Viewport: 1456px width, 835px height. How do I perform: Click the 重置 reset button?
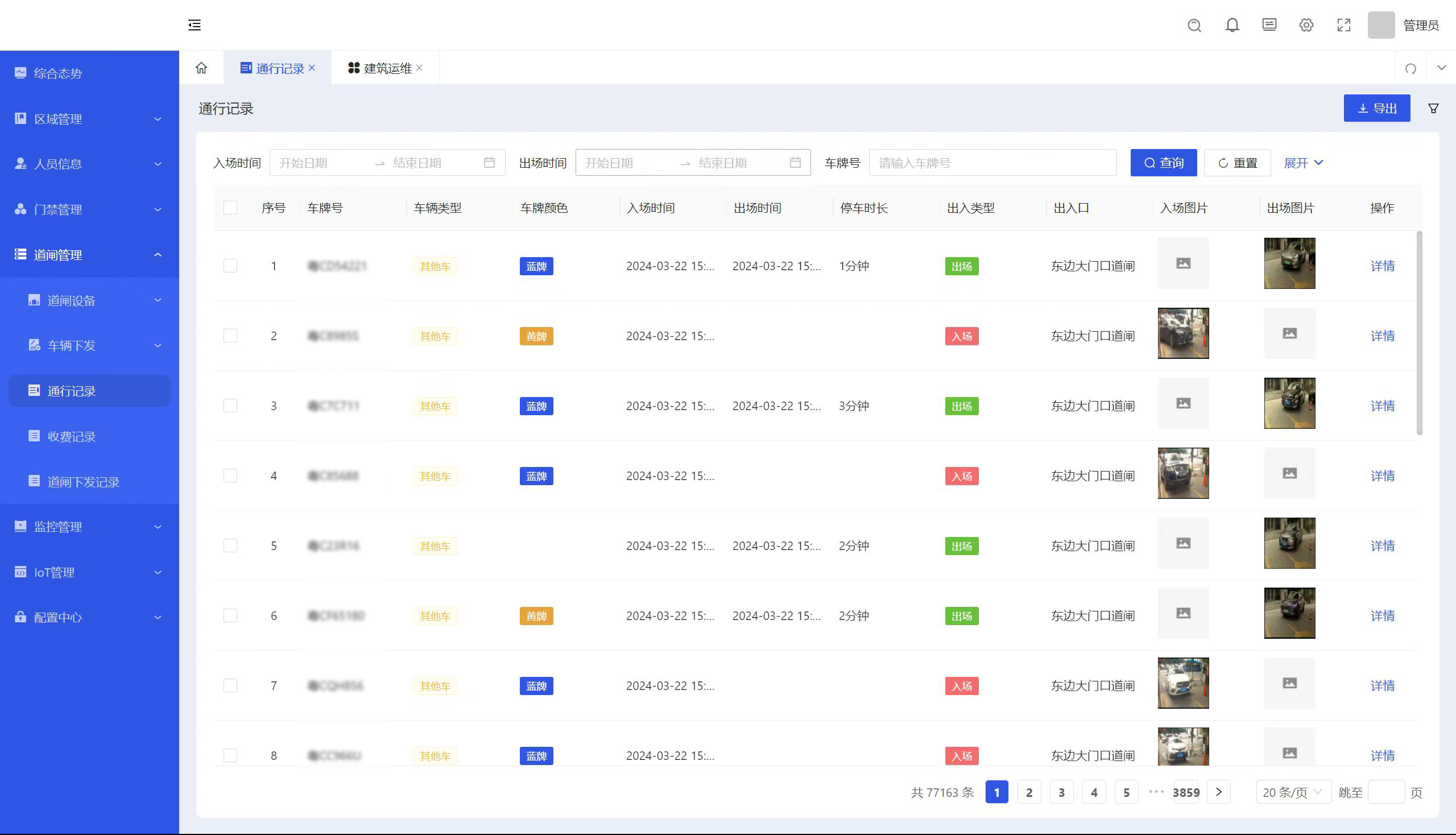click(x=1238, y=163)
